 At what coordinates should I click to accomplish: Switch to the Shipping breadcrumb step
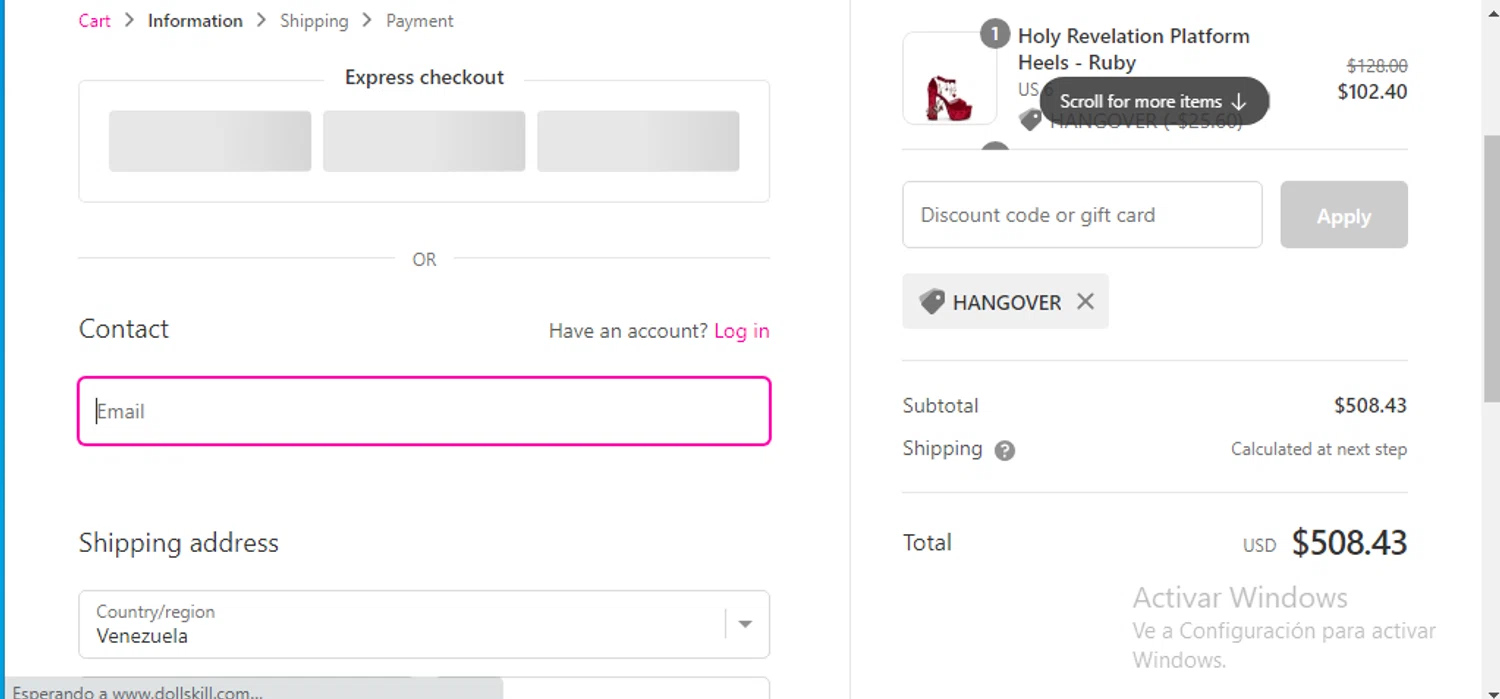[x=314, y=21]
